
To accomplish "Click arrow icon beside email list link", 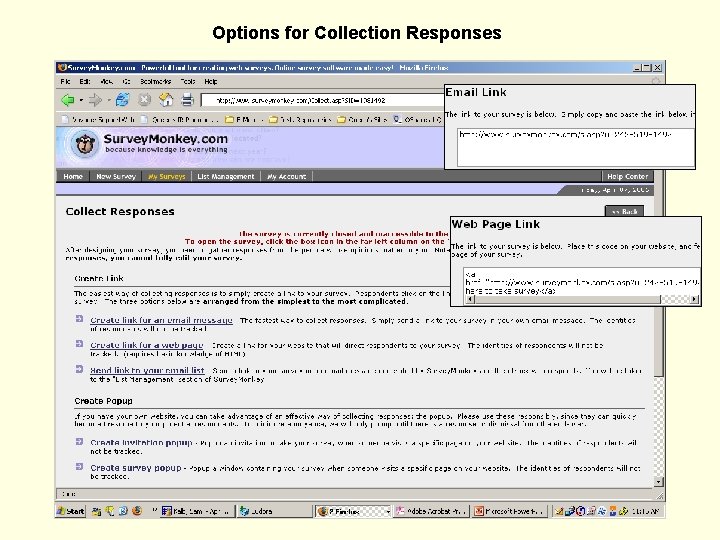I will pos(79,369).
